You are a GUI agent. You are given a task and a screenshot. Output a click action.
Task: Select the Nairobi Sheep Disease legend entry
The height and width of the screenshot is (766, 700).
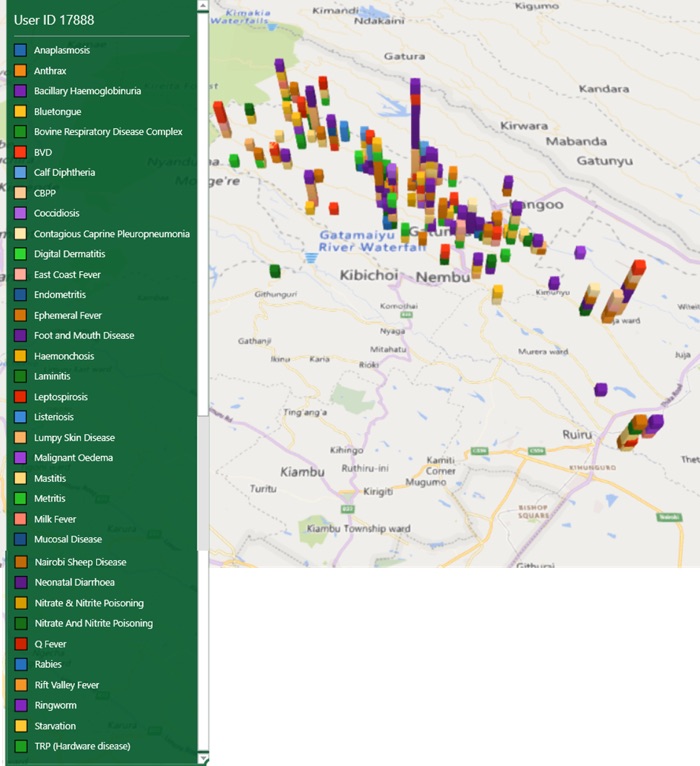coord(70,562)
